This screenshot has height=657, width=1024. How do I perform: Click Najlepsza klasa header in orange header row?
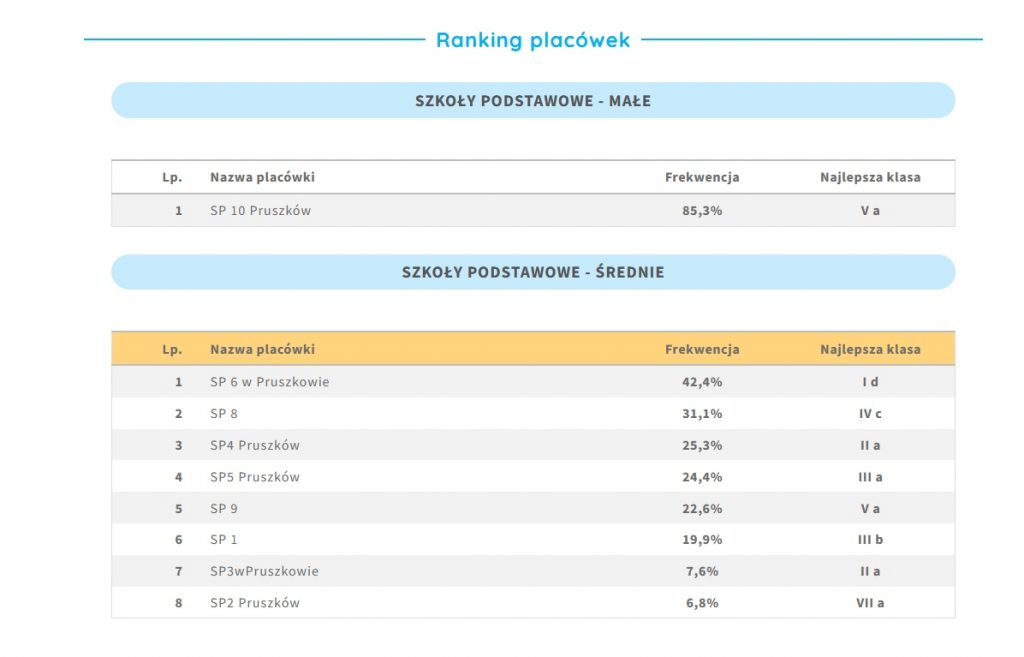870,349
